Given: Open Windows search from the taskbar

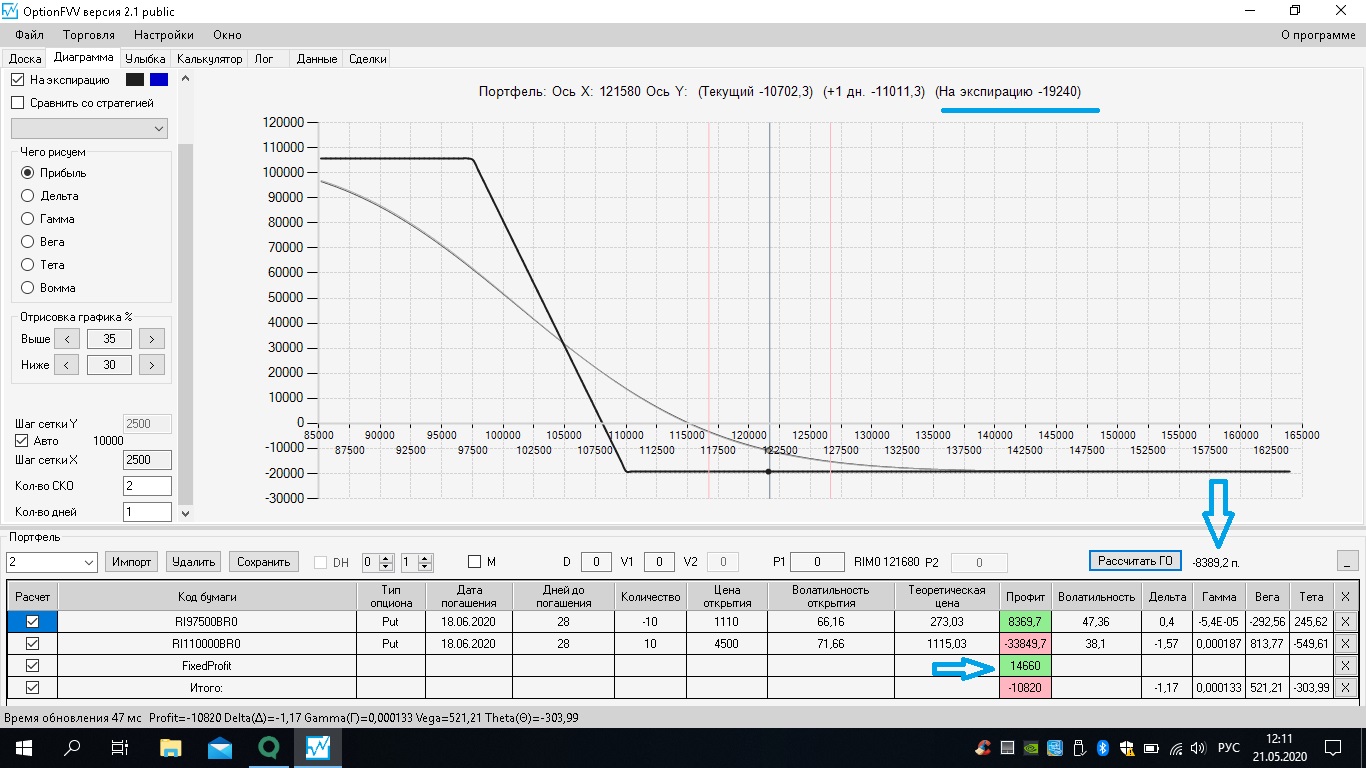Looking at the screenshot, I should pos(72,747).
